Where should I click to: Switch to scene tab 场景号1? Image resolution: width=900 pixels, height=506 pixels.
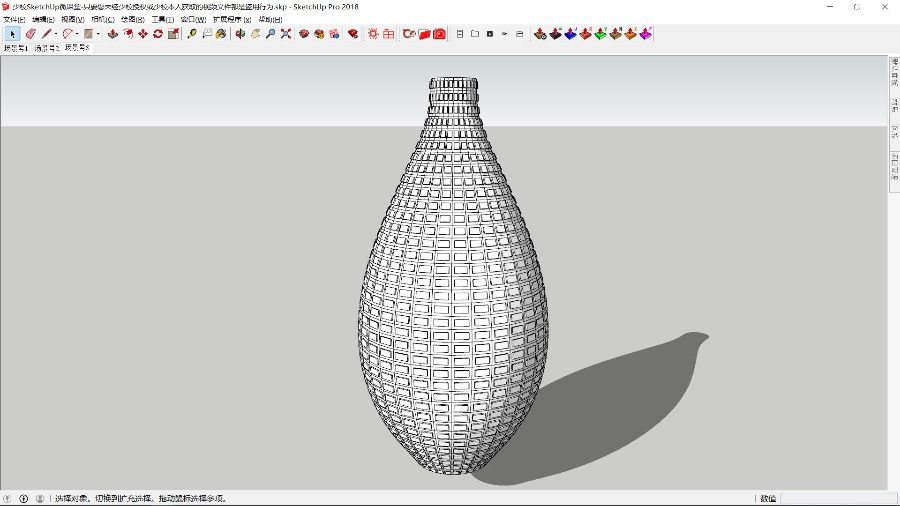pos(16,48)
